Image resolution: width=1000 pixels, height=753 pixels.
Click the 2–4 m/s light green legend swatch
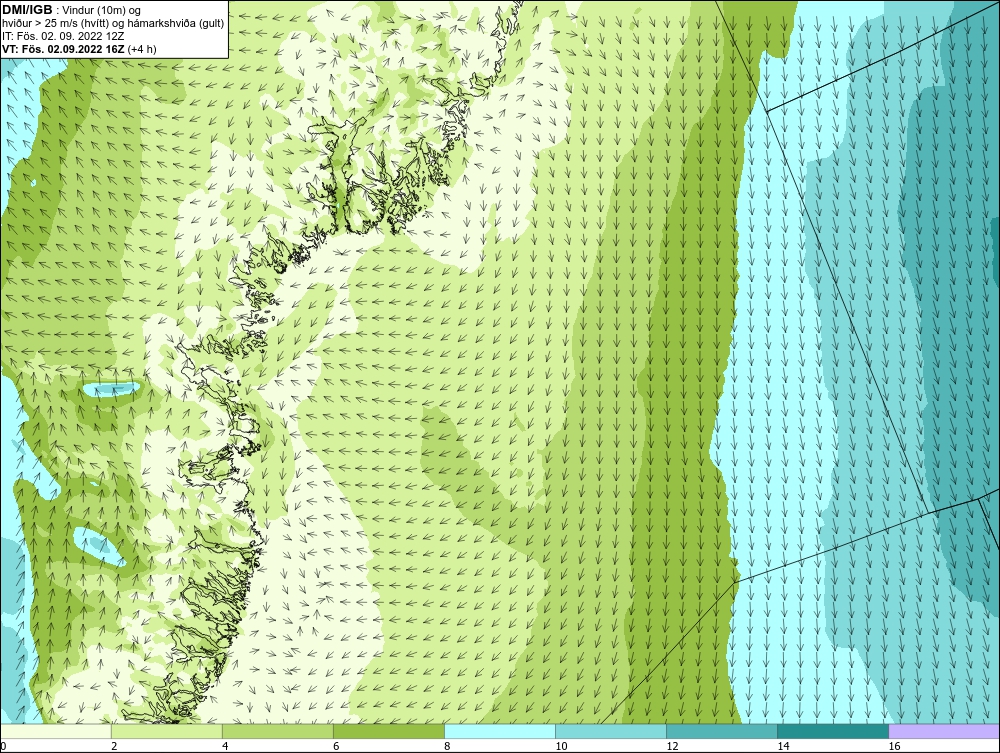[x=167, y=731]
